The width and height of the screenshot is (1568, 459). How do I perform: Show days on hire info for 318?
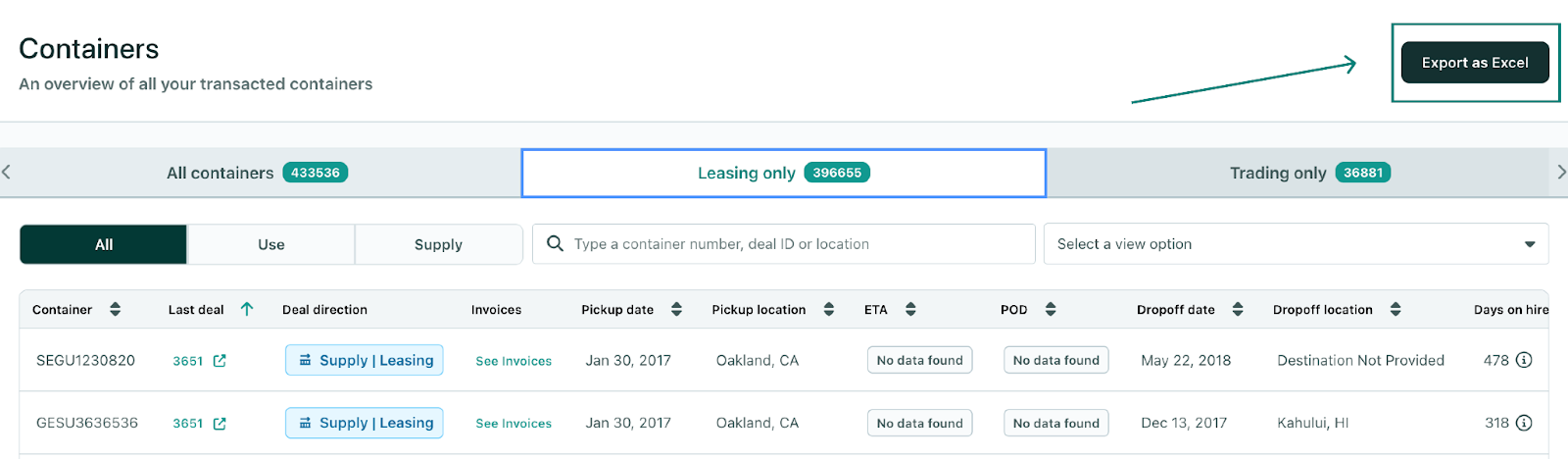[1524, 423]
